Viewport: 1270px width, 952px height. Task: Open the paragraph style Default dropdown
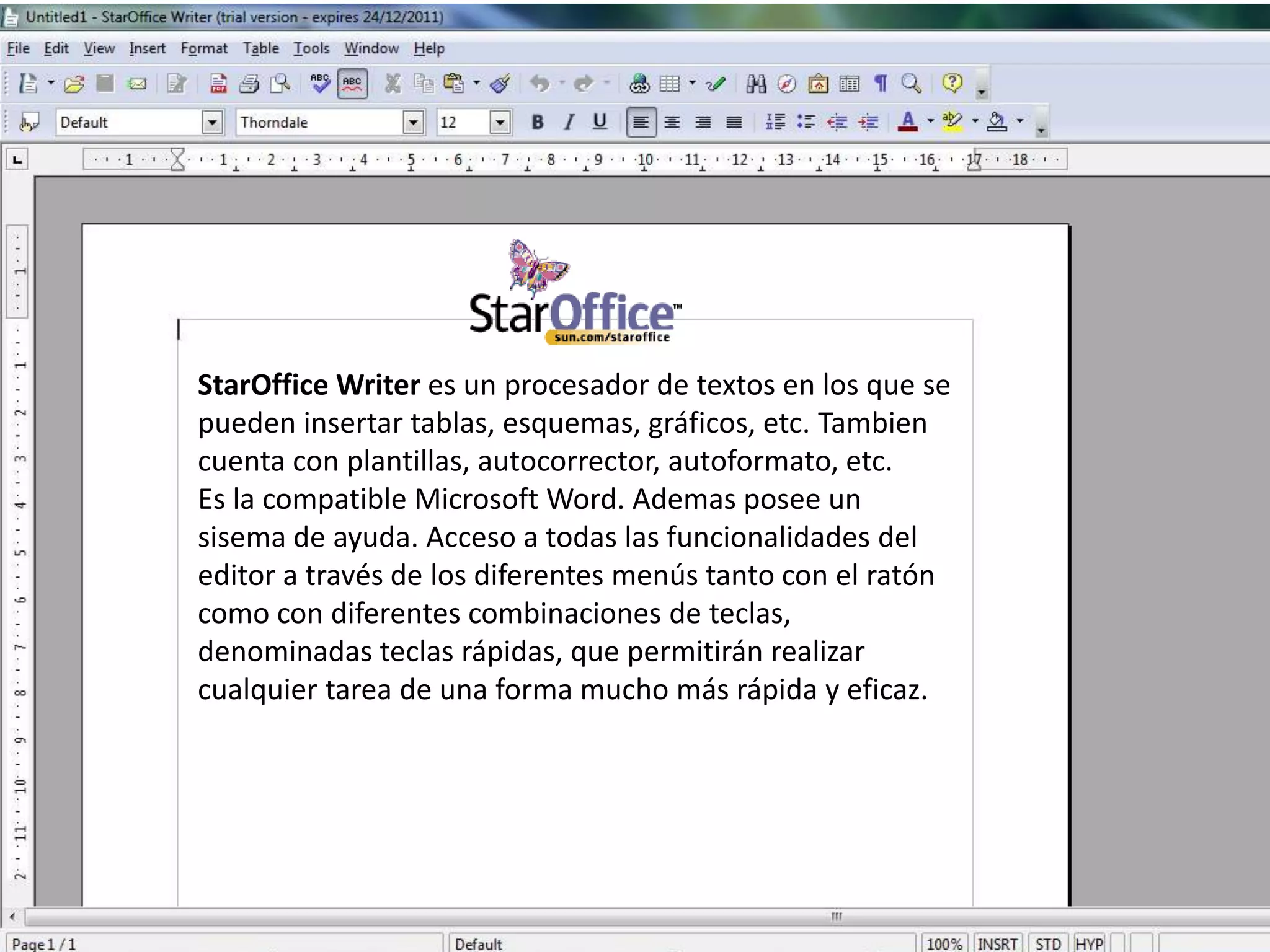[212, 122]
